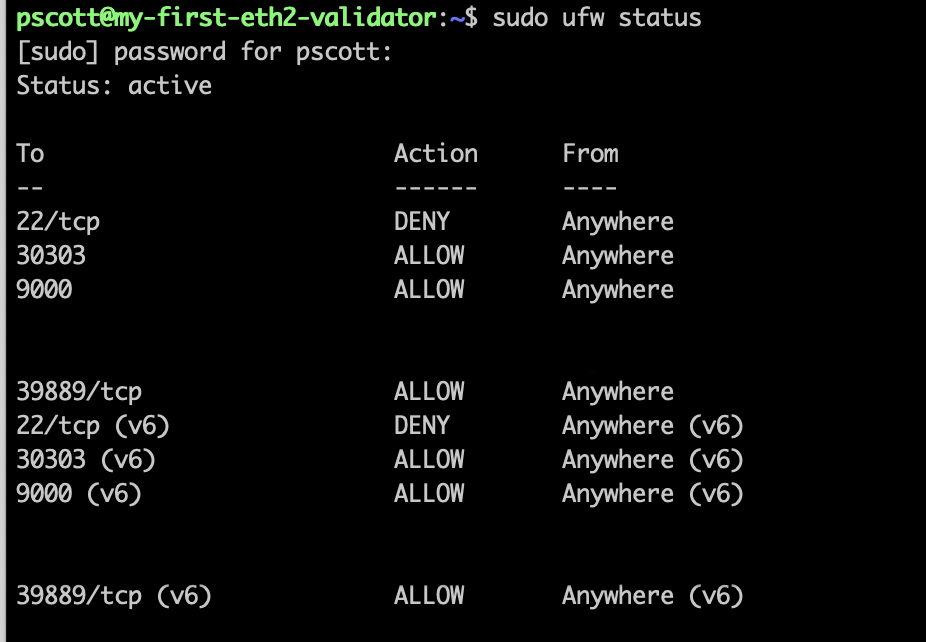This screenshot has width=926, height=642.
Task: Click 'Anywhere (v6)' in 9000 (v6) row
Action: point(653,494)
